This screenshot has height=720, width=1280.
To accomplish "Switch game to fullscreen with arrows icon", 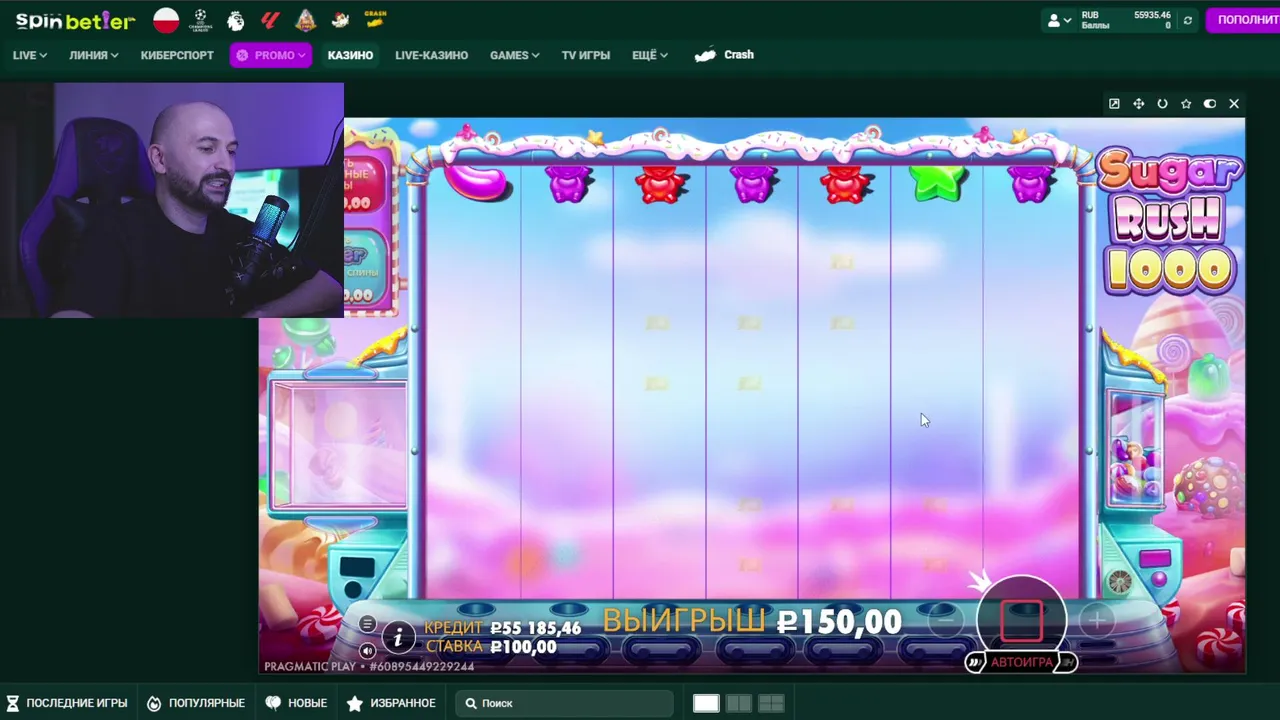I will (1138, 104).
